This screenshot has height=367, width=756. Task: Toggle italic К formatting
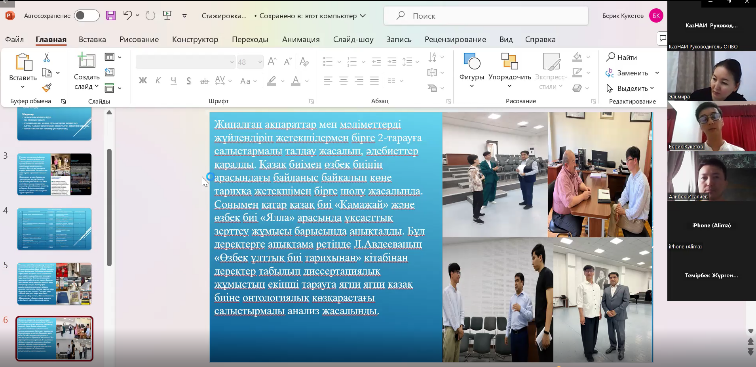click(158, 81)
